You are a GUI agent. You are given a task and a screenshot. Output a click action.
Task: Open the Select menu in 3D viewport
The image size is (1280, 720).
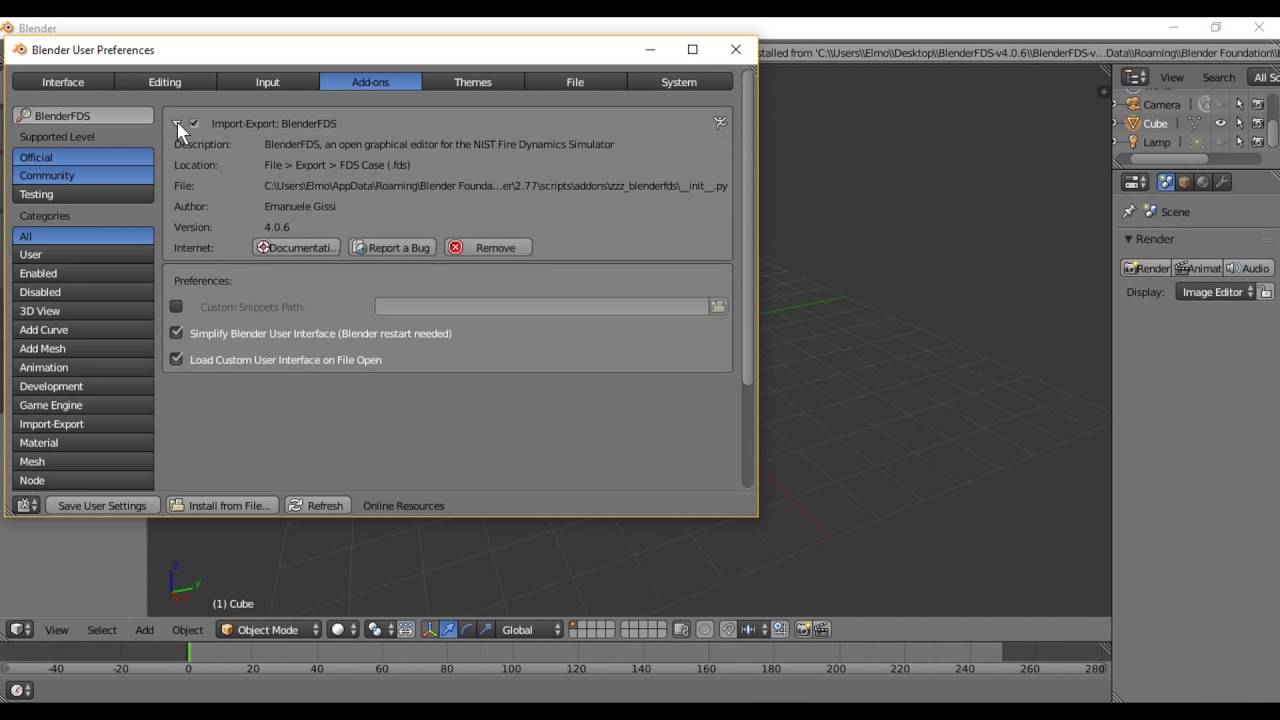(102, 630)
